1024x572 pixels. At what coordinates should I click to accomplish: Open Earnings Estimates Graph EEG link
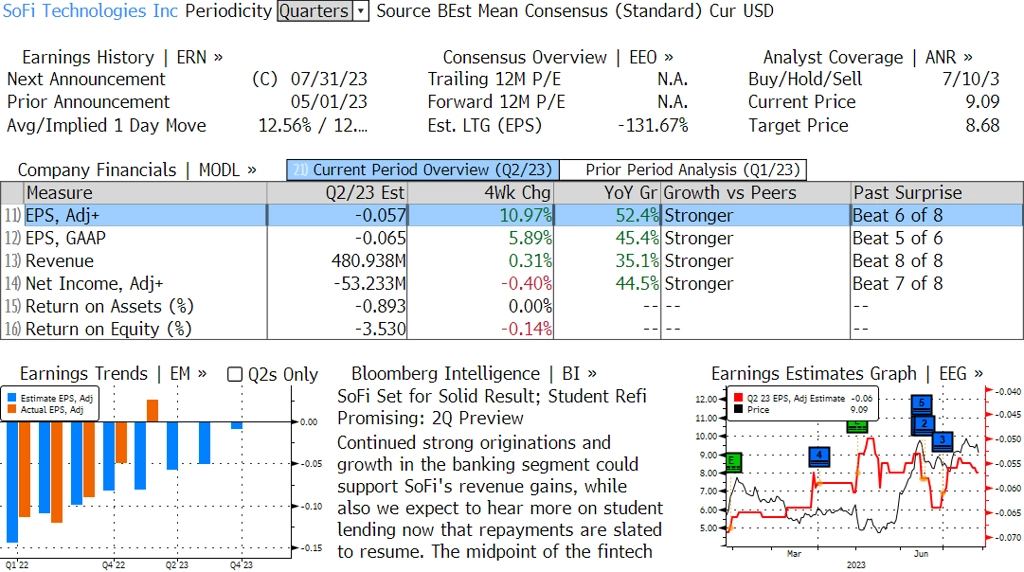[x=847, y=373]
